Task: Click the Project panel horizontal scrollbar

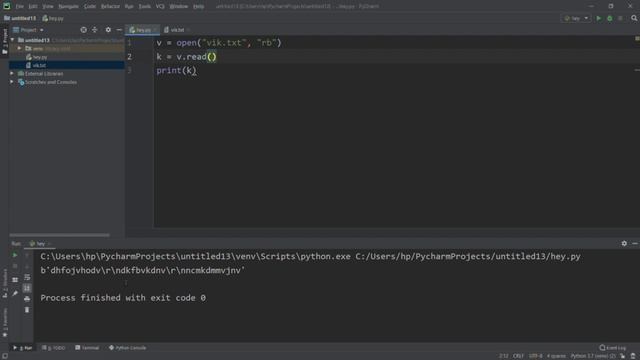Action: 60,235
